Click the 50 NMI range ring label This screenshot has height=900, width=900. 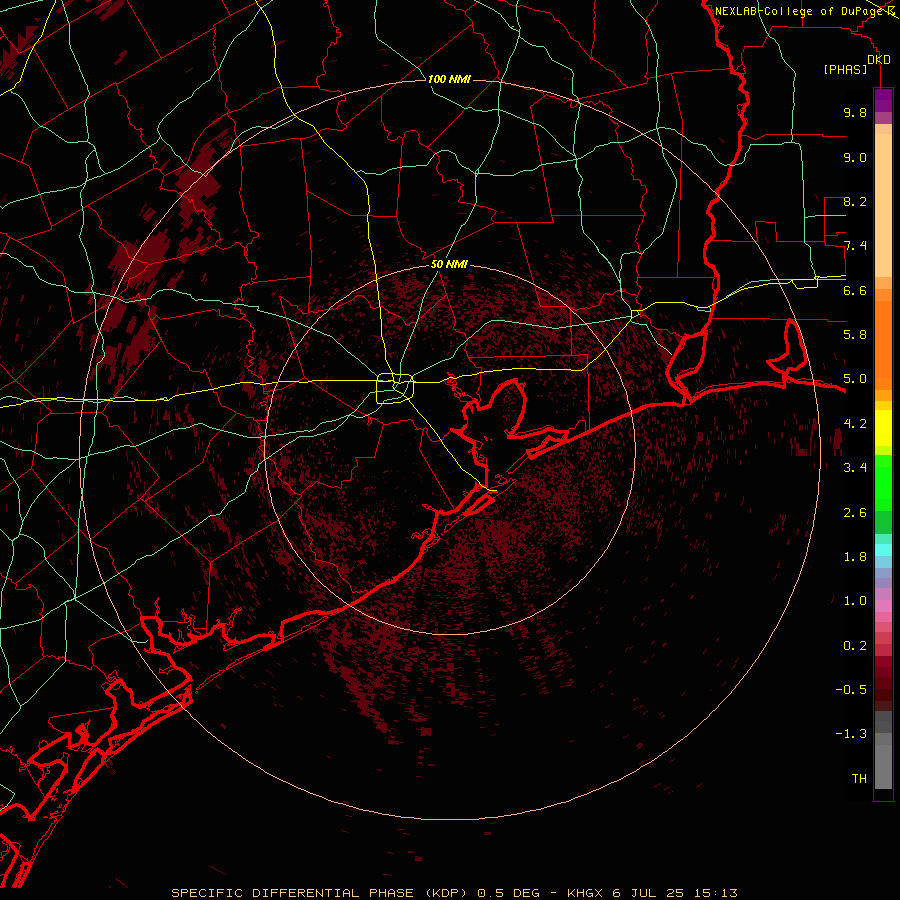click(x=449, y=264)
